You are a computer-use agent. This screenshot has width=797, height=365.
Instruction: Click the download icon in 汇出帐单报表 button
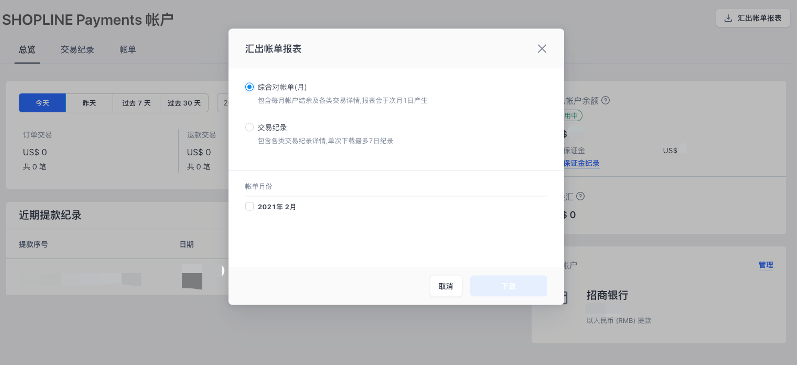[728, 18]
